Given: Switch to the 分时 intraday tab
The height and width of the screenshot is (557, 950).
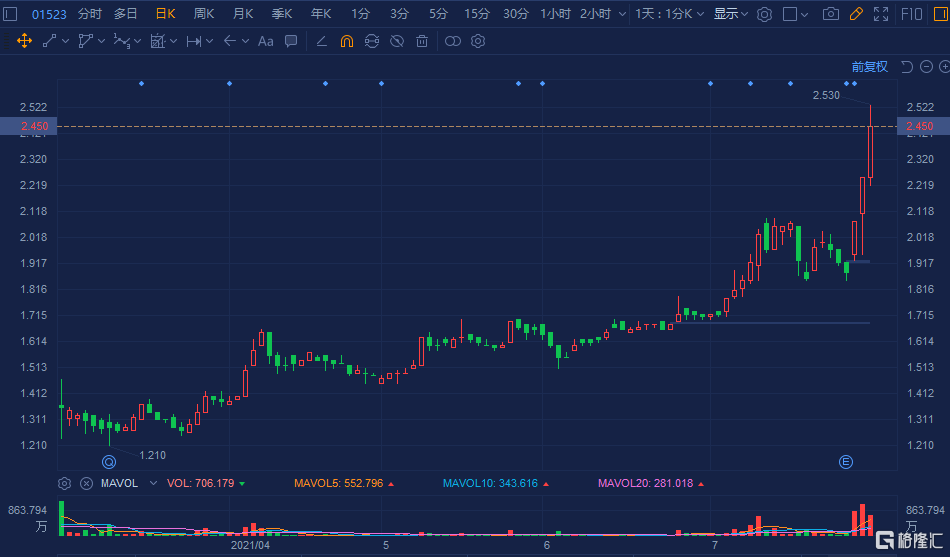Looking at the screenshot, I should coord(90,14).
